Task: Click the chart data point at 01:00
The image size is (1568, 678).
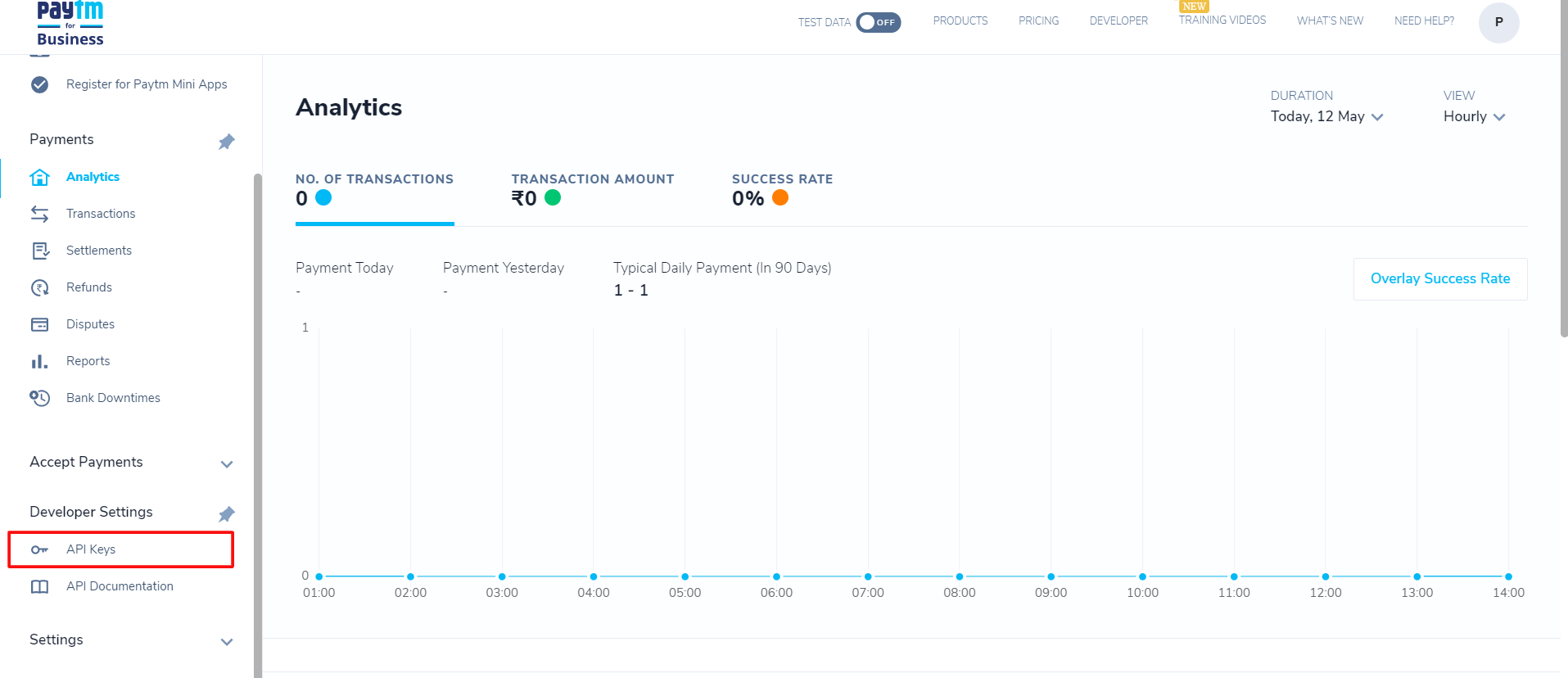Action: (319, 576)
